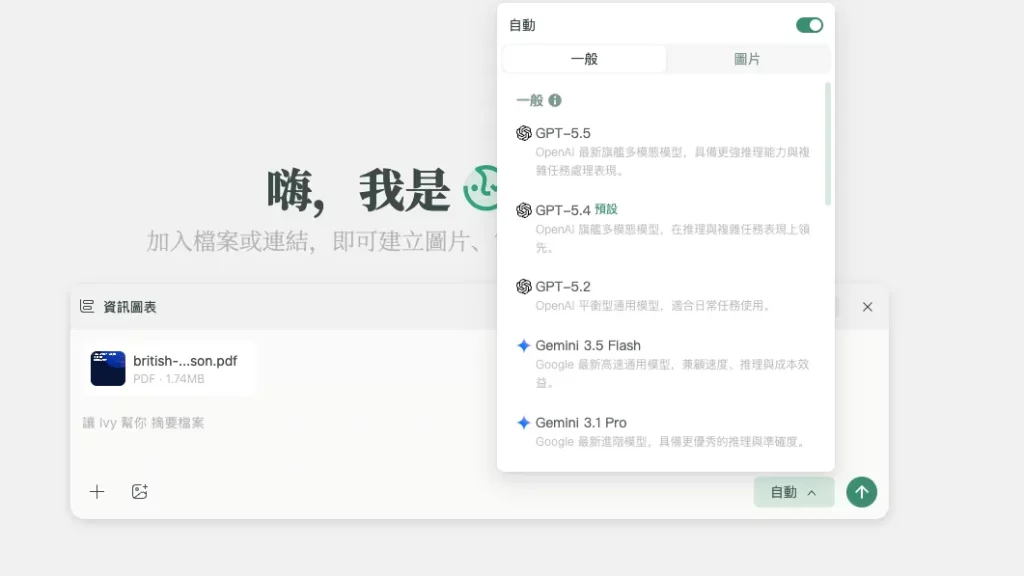Toggle the 自動 switch off
Screen dimensions: 1024x576
(x=809, y=25)
